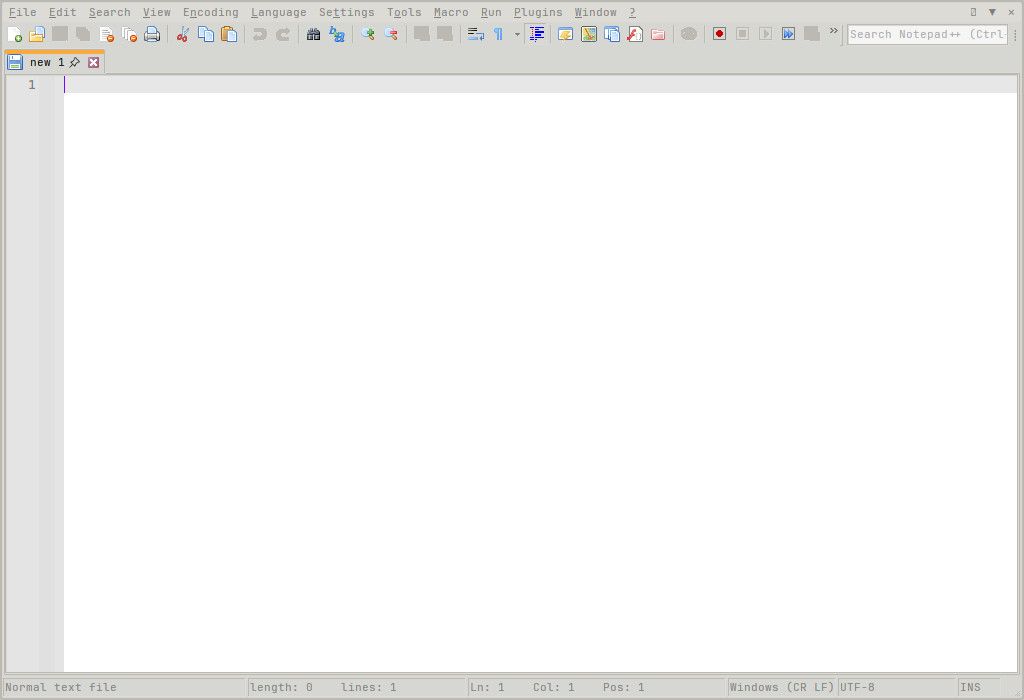
Task: Click the Windows (CR LF) status entry
Action: 782,688
